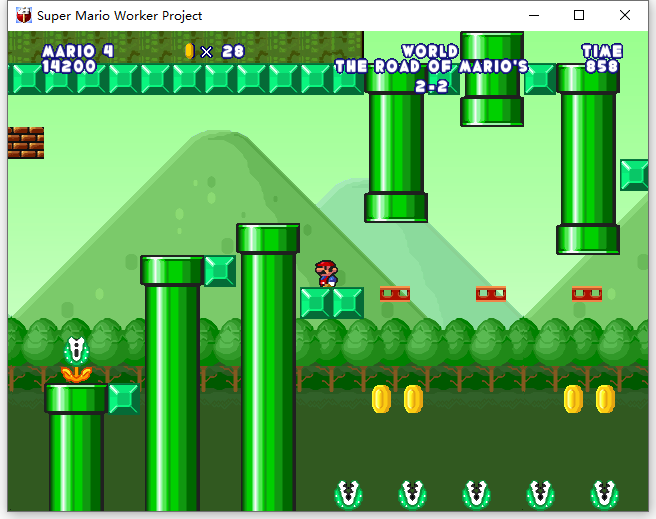Click the piranha plant on the short pipe
This screenshot has height=519, width=656.
(x=77, y=360)
